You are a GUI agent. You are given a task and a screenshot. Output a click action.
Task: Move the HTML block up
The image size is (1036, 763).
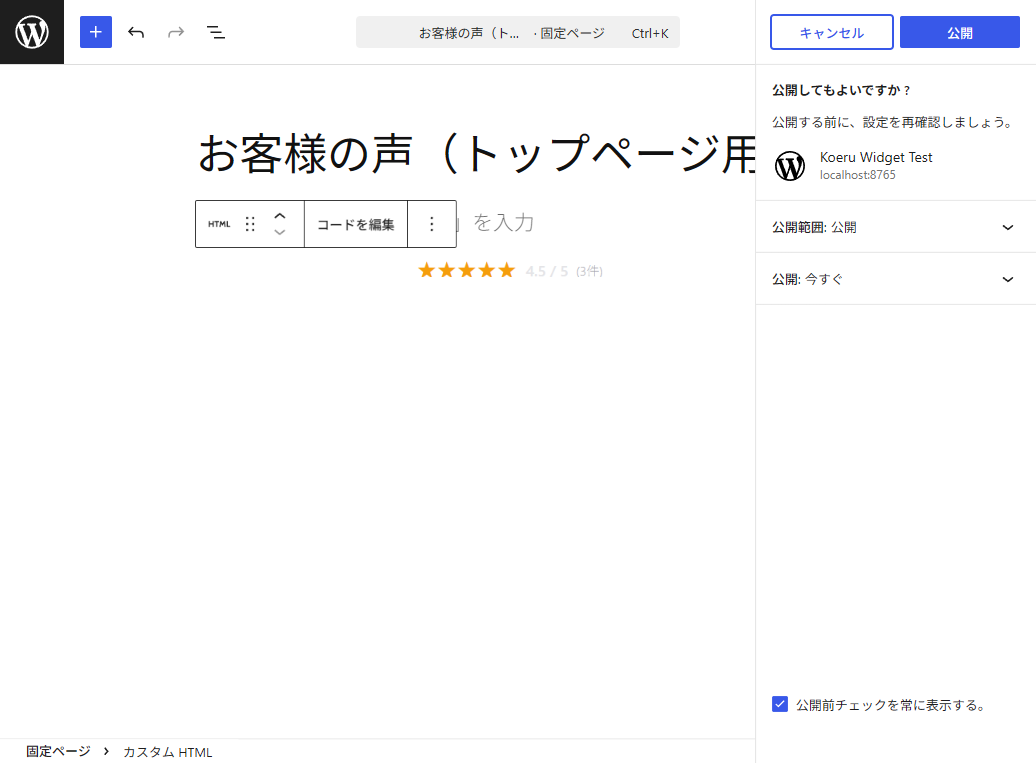[279, 216]
